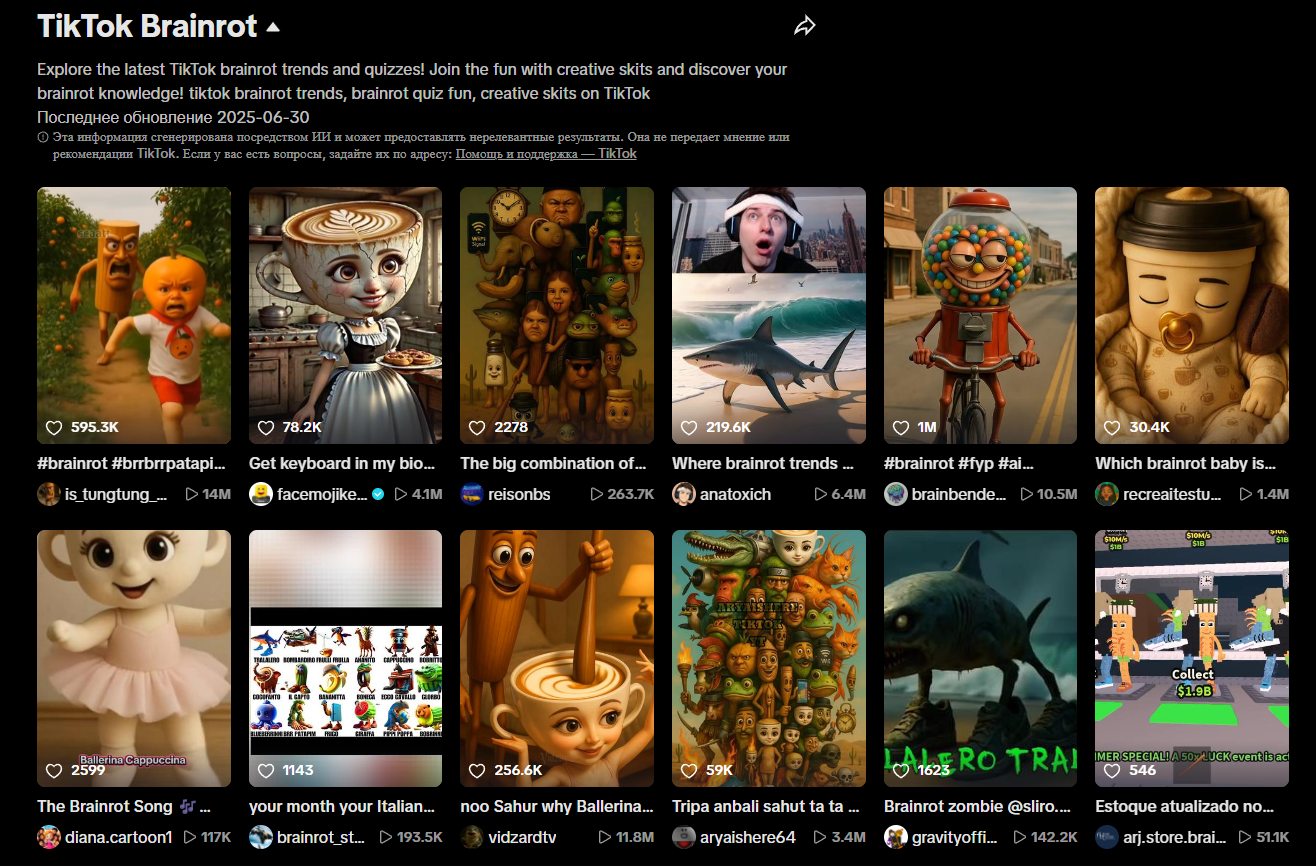This screenshot has width=1316, height=866.
Task: Click the heart icon showing 2599 likes
Action: click(54, 770)
